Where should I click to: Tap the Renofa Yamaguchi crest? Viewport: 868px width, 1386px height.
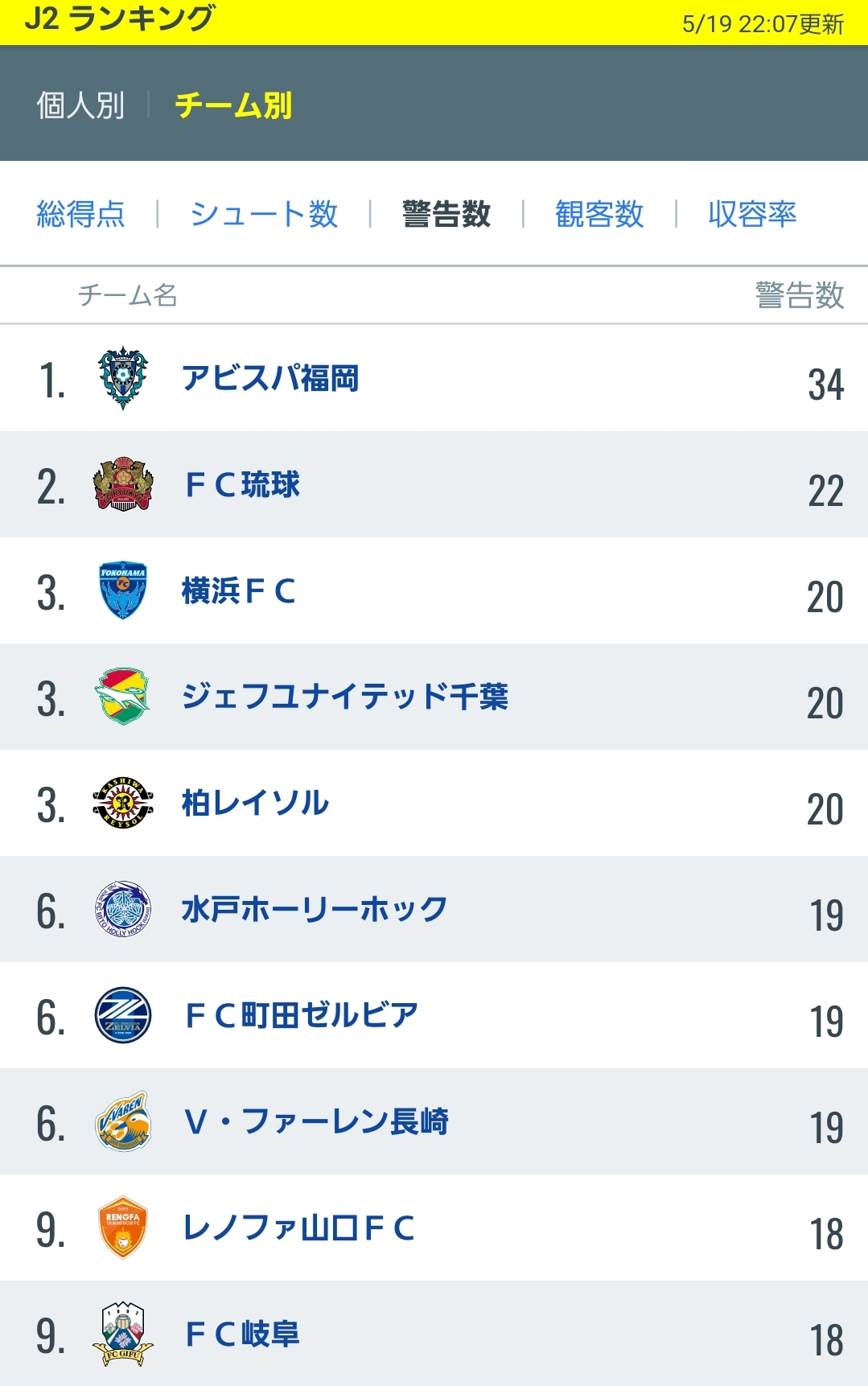point(122,1228)
